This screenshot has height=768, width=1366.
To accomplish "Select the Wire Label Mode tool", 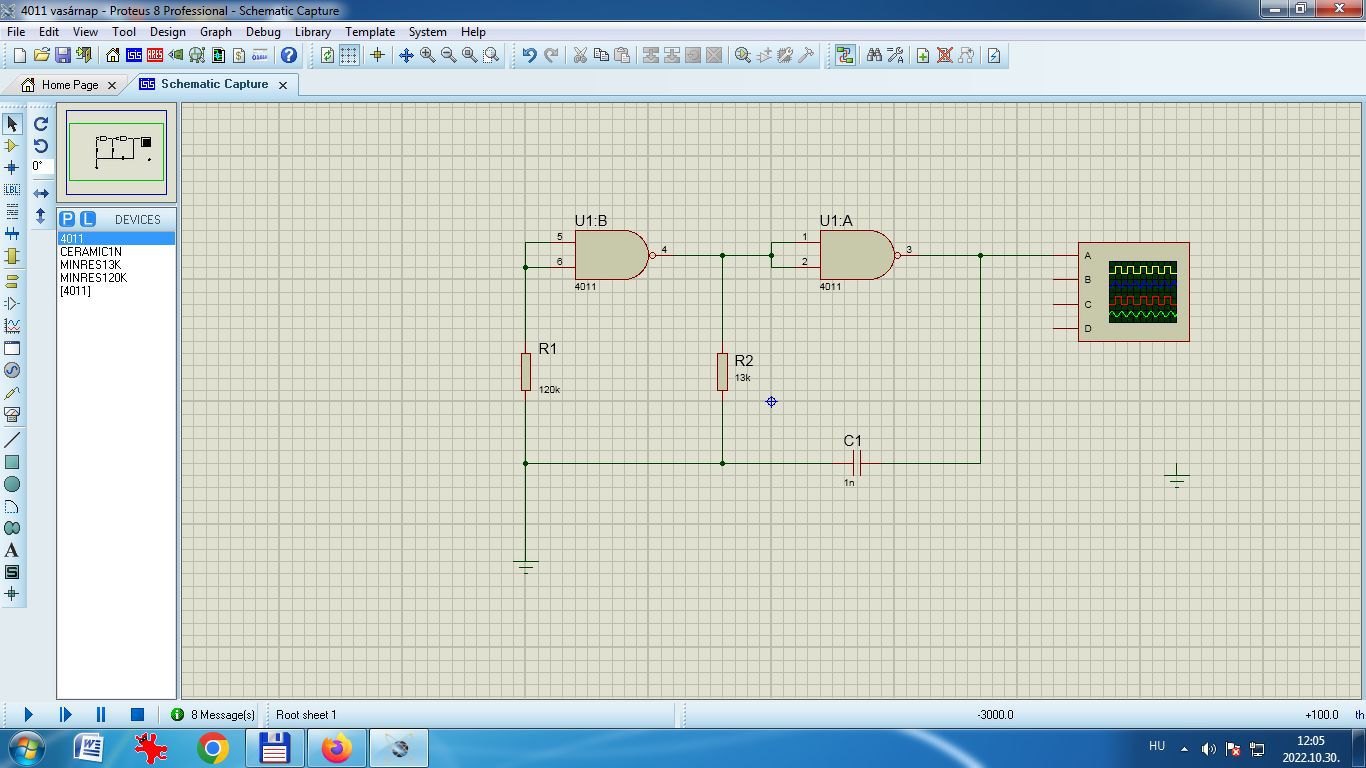I will point(12,190).
